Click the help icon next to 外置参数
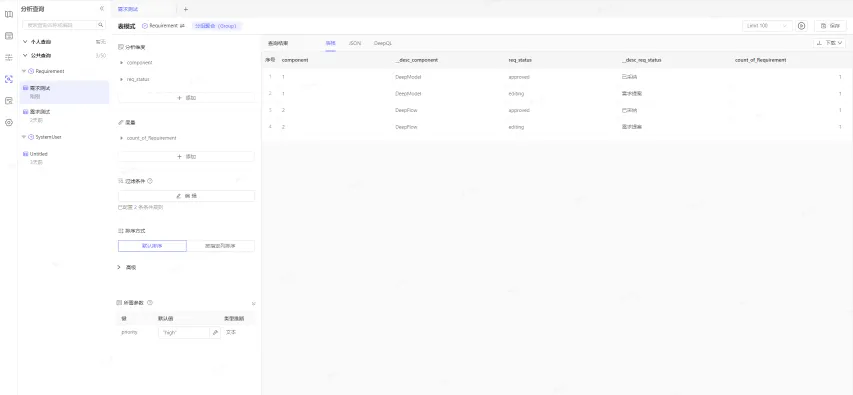This screenshot has width=853, height=395. [x=150, y=303]
